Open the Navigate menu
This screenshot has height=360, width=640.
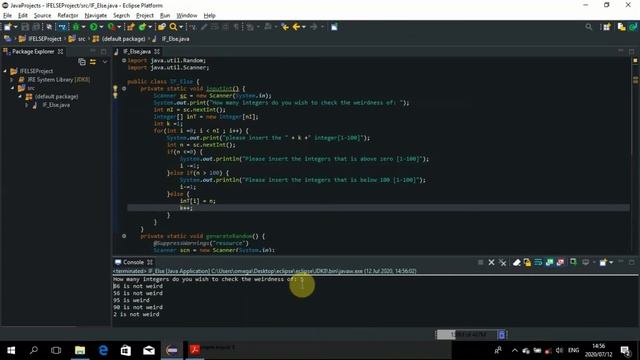coord(96,16)
